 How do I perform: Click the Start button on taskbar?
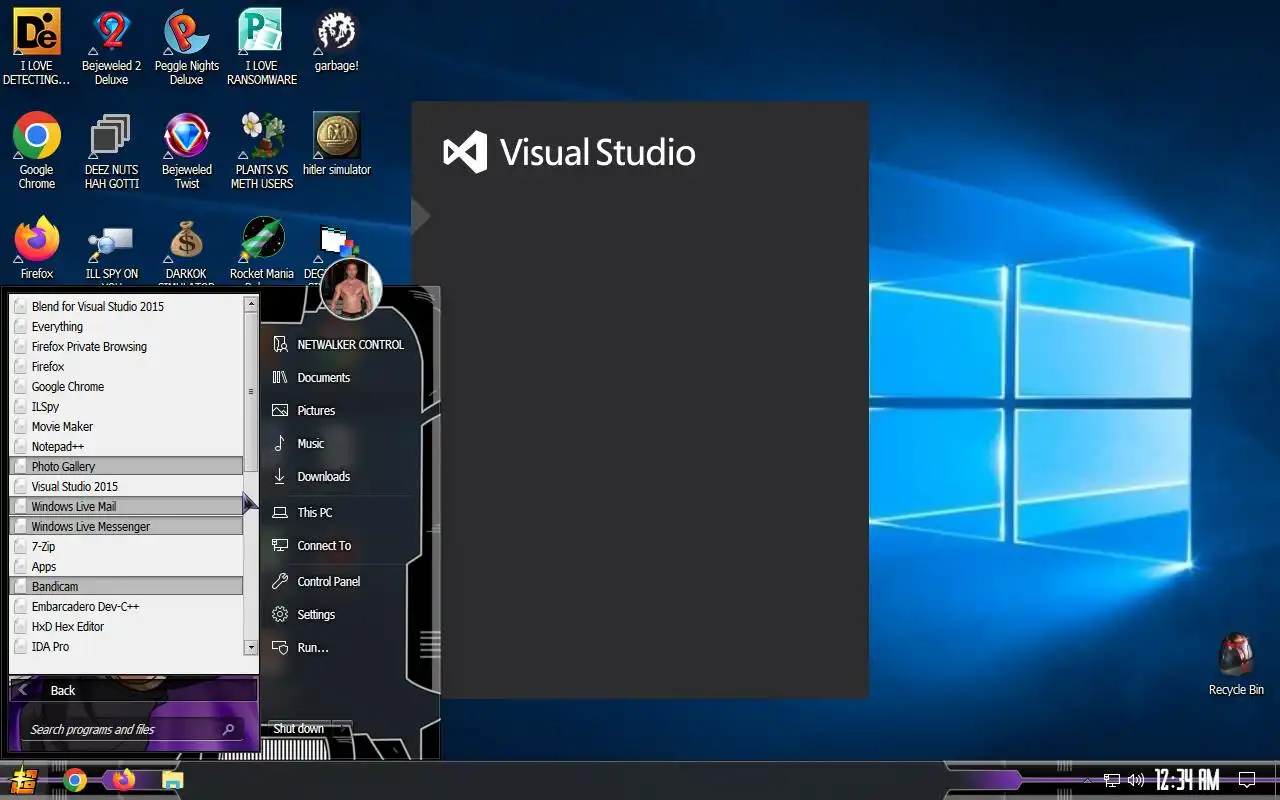[x=23, y=780]
